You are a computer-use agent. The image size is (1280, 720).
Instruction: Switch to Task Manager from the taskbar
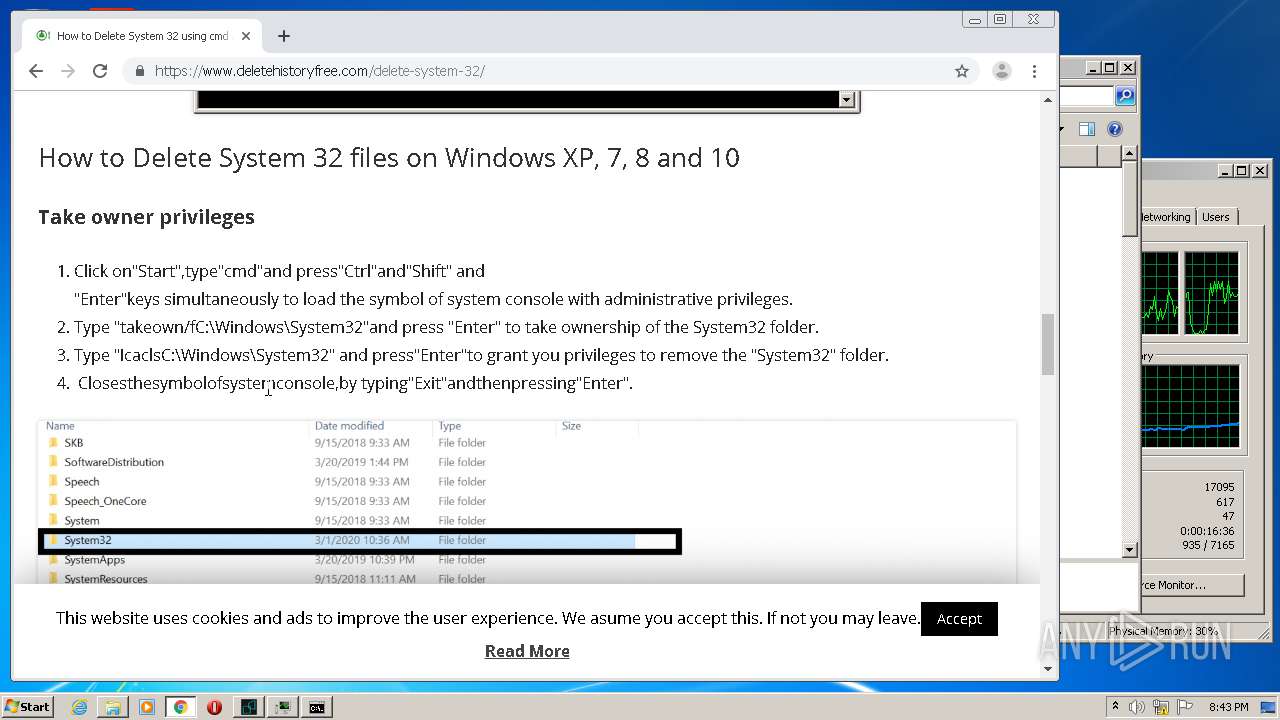[283, 707]
